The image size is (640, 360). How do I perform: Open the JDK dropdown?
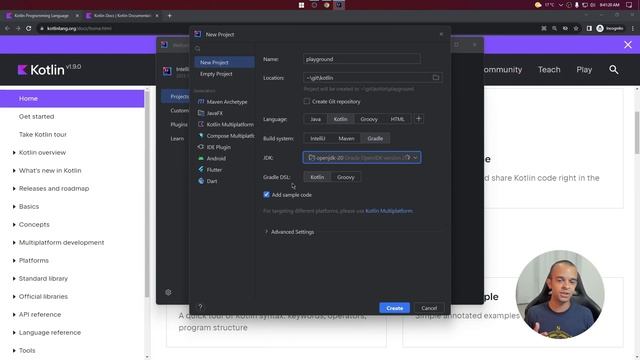pyautogui.click(x=362, y=158)
